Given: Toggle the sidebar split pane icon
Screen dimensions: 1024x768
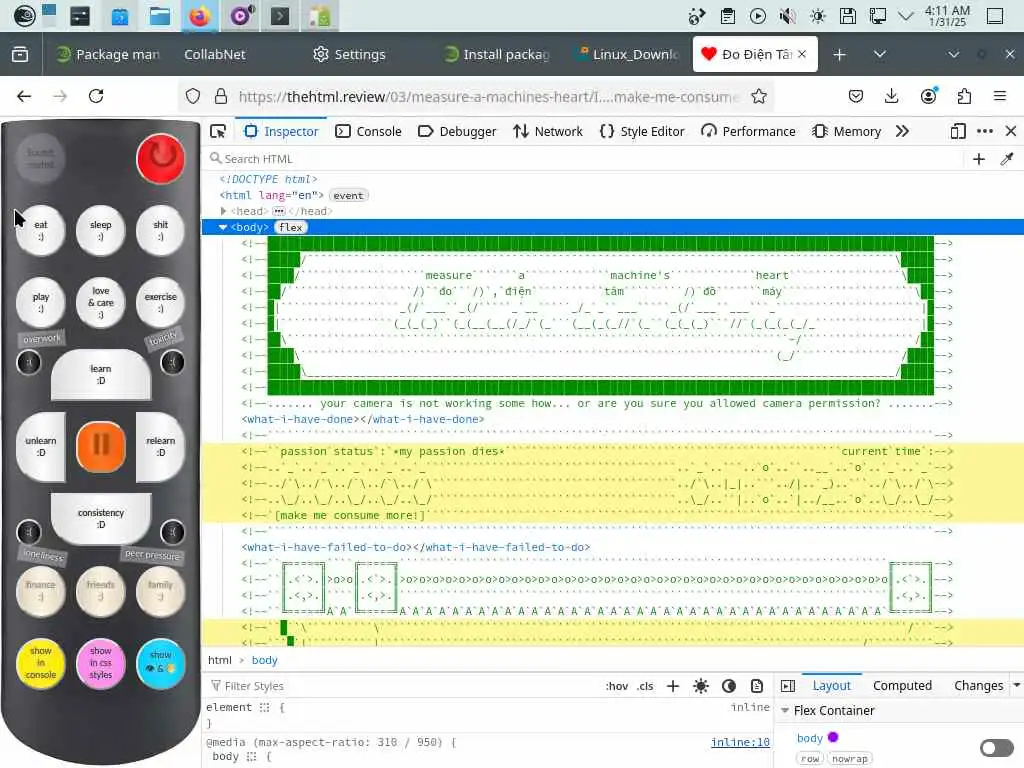Looking at the screenshot, I should tap(788, 686).
